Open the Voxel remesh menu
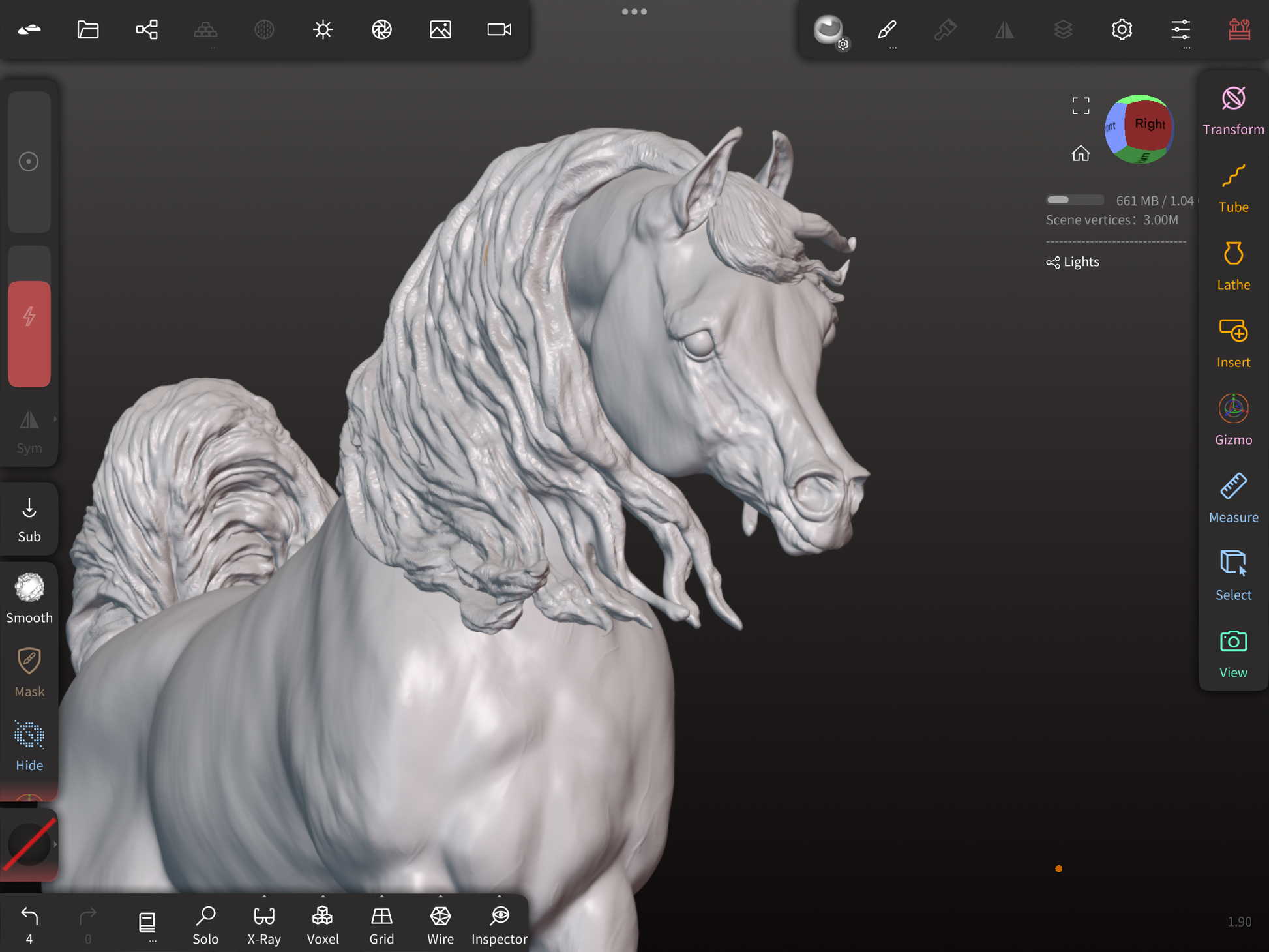This screenshot has width=1269, height=952. click(x=323, y=923)
